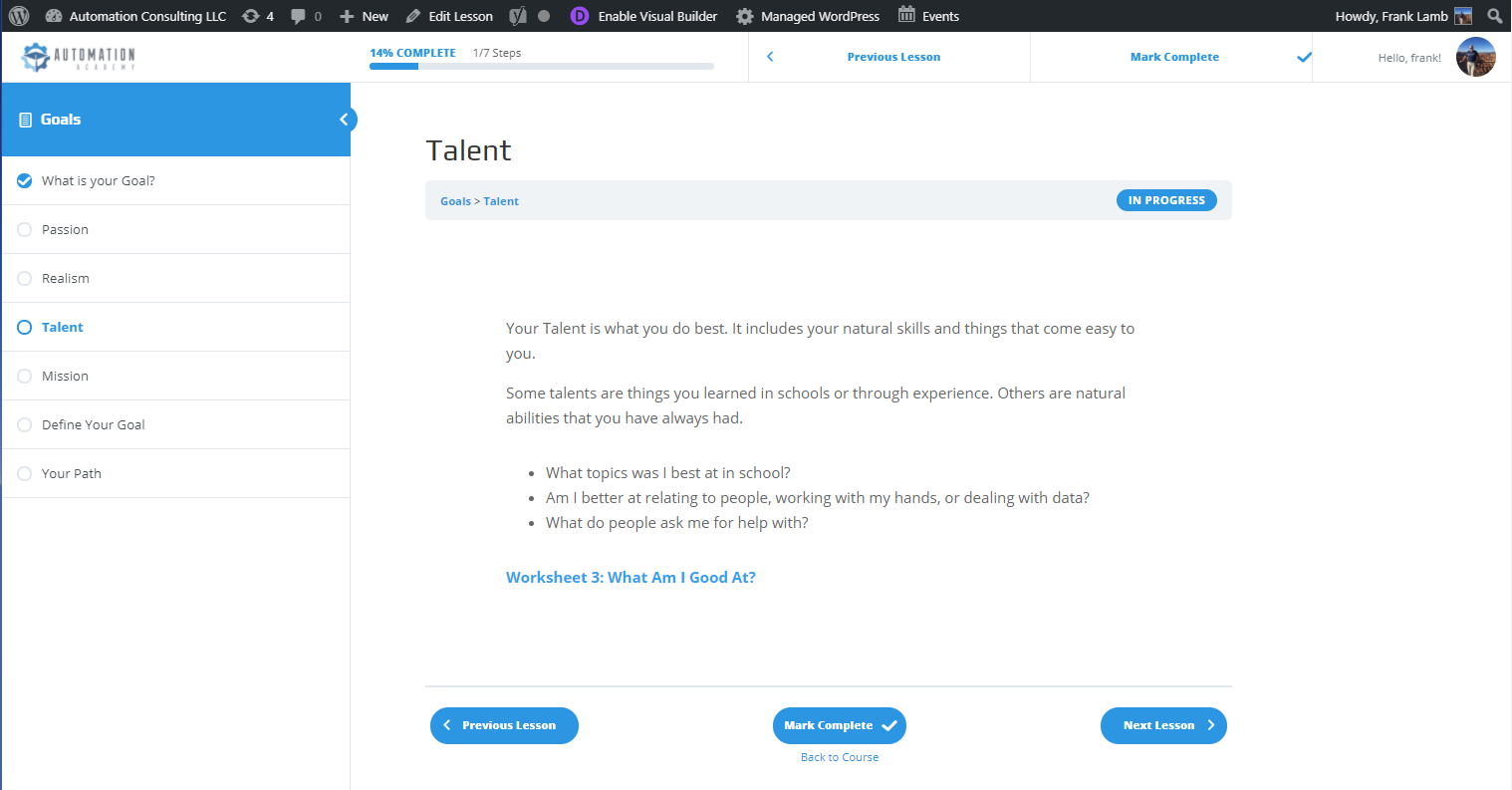
Task: Collapse the Goals sidebar with its chevron
Action: tap(345, 119)
